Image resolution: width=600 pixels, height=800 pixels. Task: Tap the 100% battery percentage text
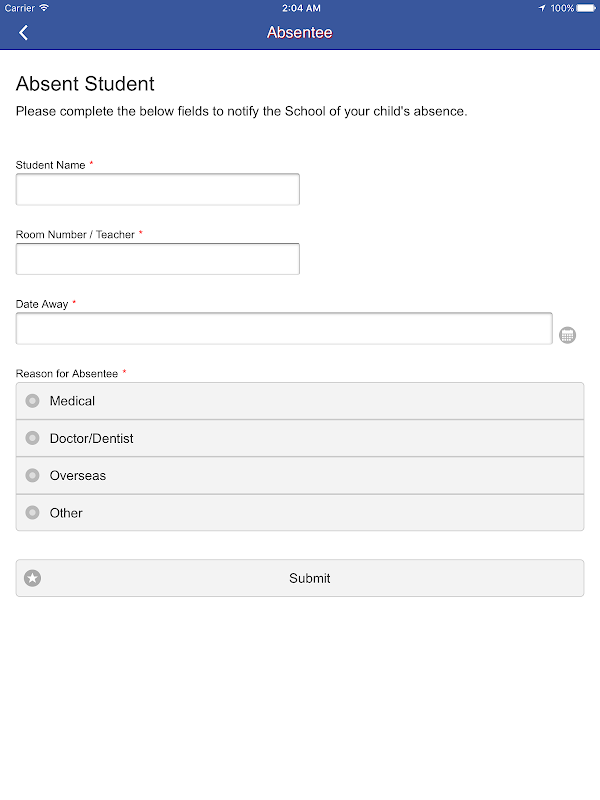coord(562,8)
